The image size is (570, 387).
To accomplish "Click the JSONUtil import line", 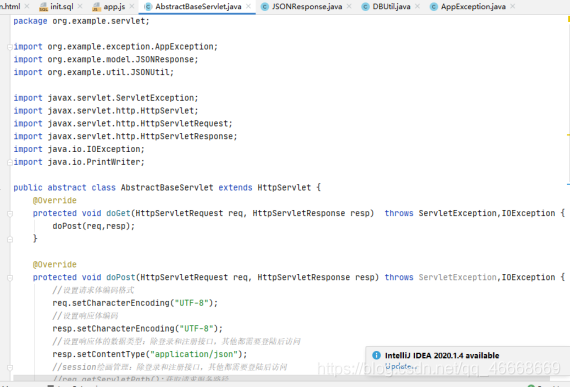I will pos(94,72).
